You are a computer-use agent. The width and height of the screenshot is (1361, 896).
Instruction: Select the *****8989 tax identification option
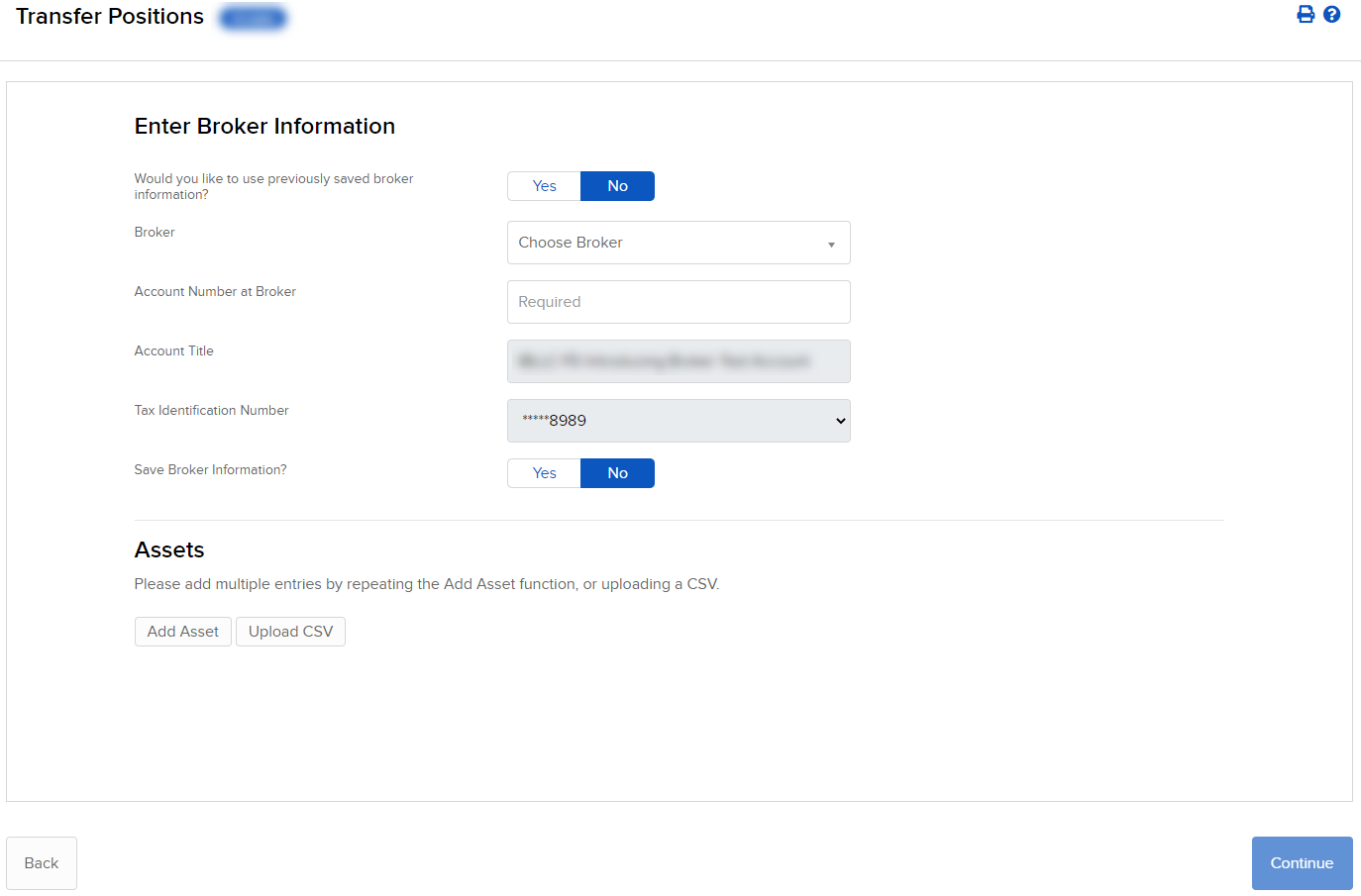(x=679, y=421)
